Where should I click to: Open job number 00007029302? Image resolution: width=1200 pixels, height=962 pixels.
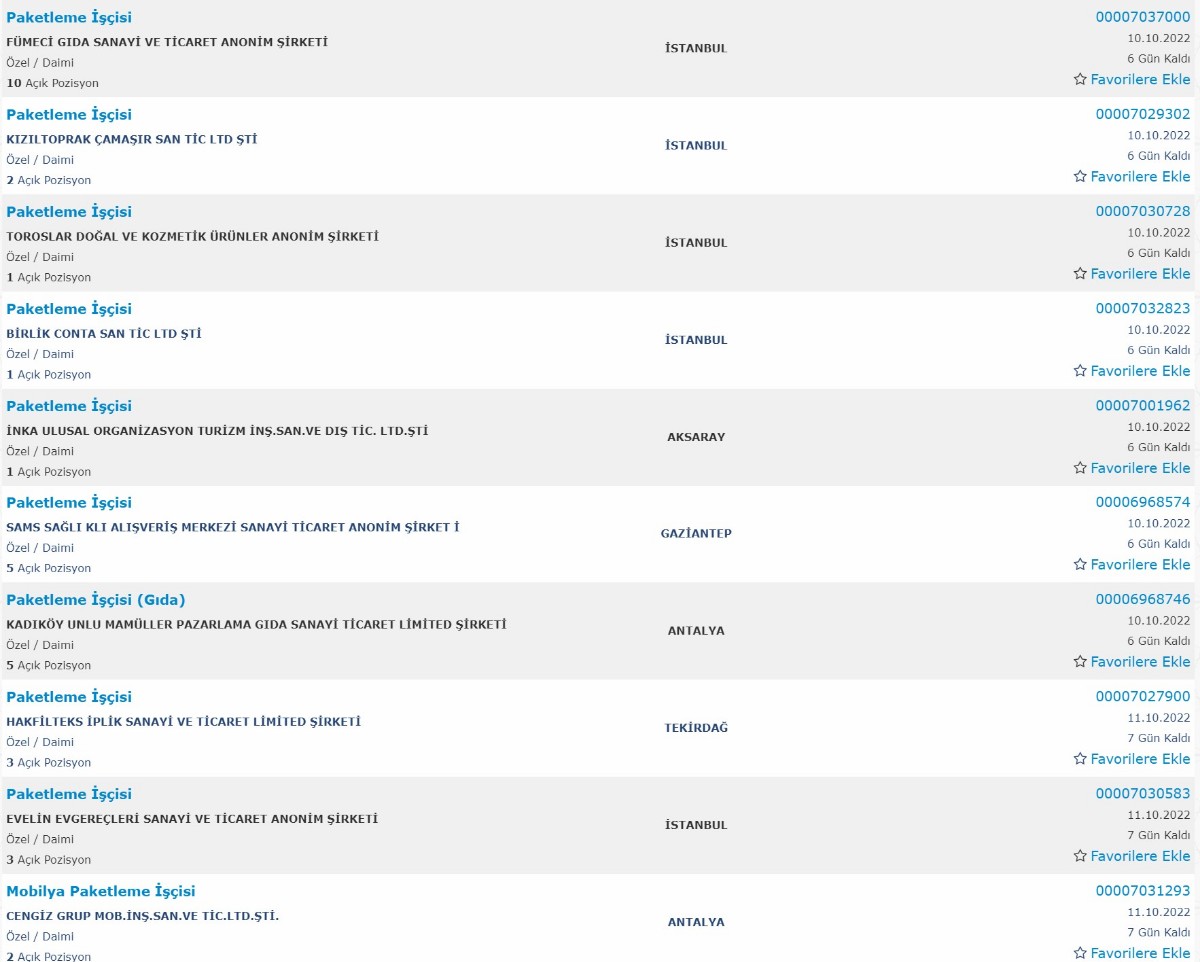tap(1143, 114)
